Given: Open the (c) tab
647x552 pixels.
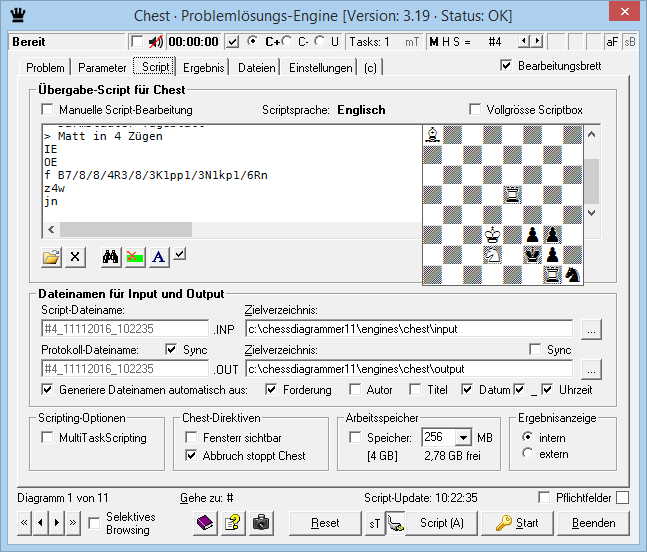Looking at the screenshot, I should tap(371, 67).
